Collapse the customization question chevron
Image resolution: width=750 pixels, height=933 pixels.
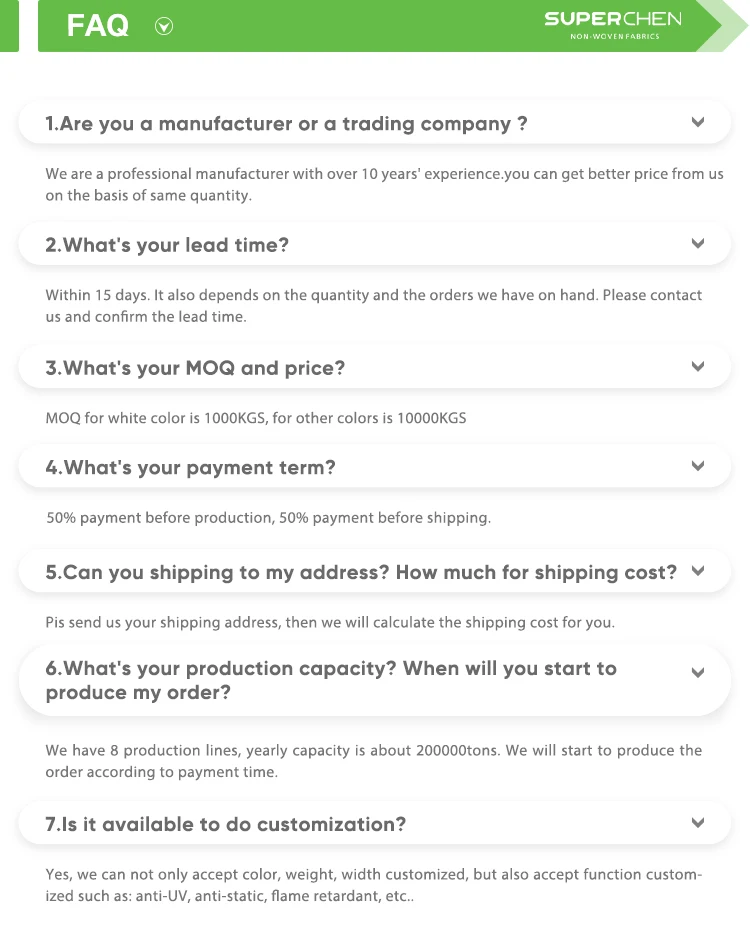tap(698, 823)
